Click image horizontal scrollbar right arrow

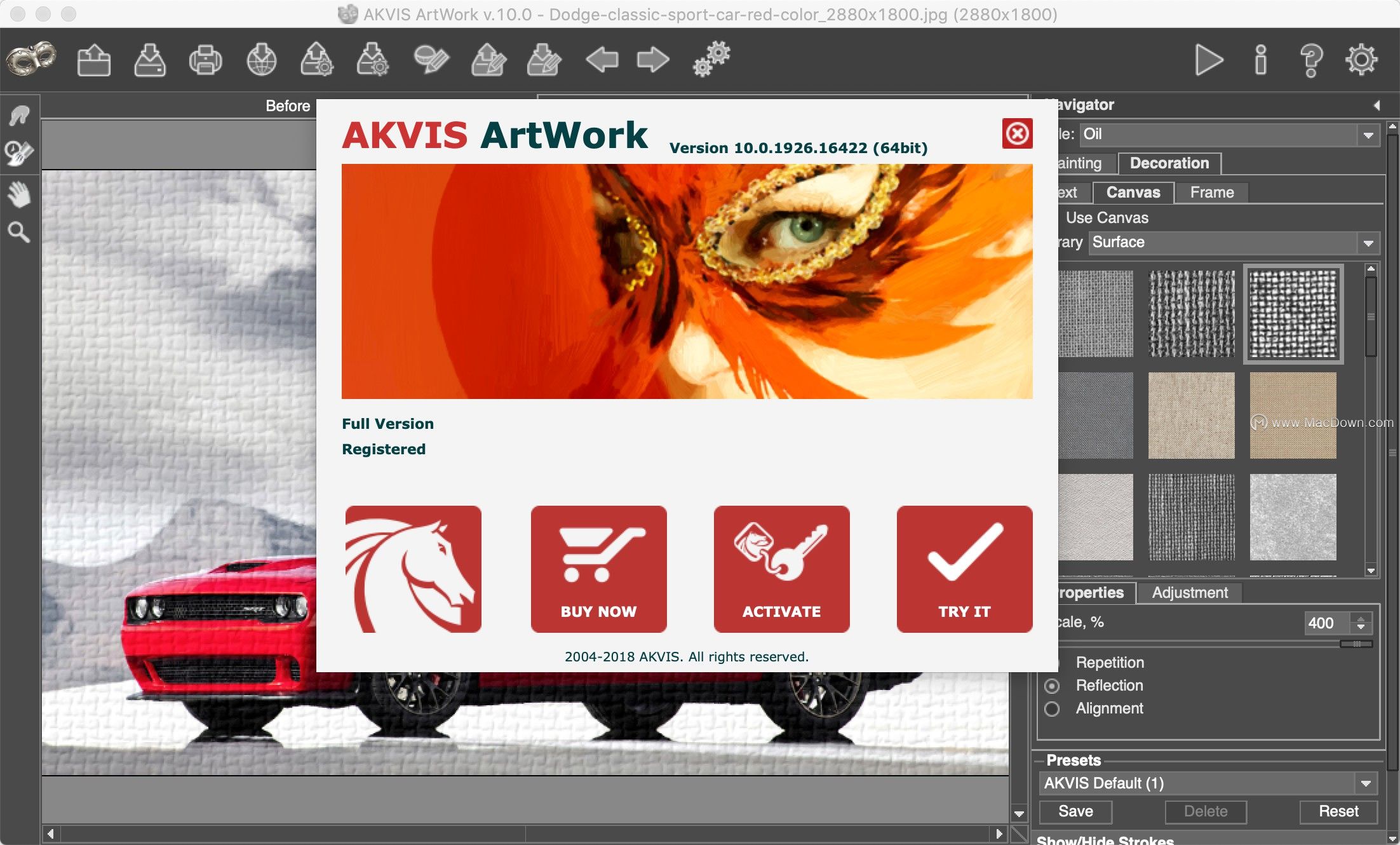click(x=1000, y=834)
